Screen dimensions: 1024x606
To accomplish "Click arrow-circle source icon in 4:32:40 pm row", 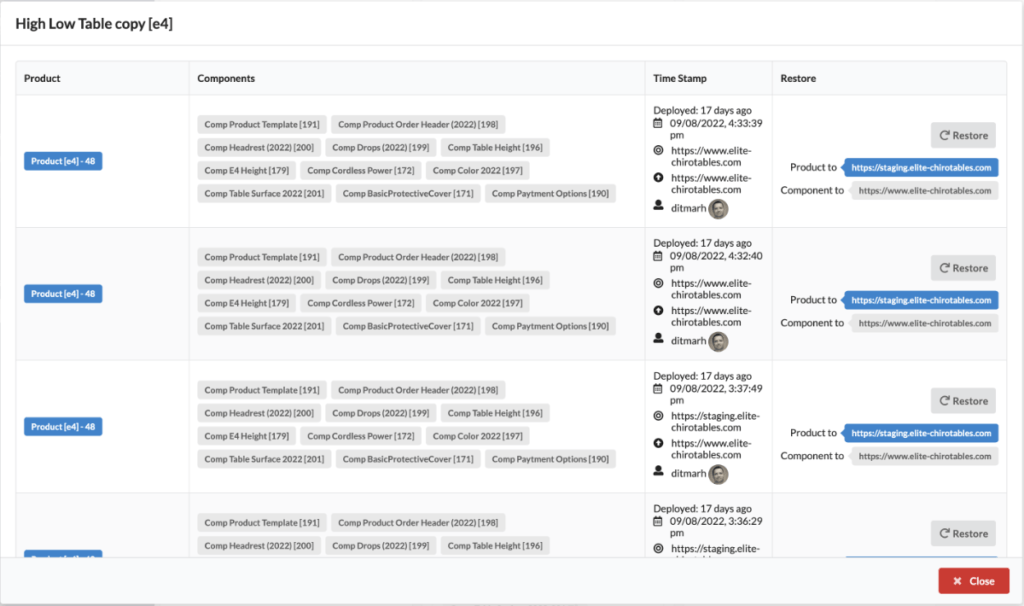I will 658,310.
